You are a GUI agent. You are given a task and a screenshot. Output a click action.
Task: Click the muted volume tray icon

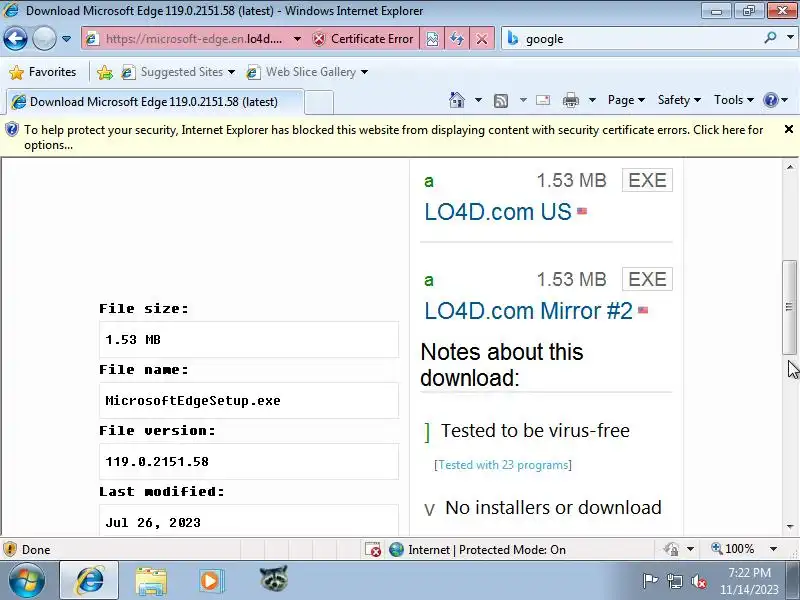(x=698, y=581)
